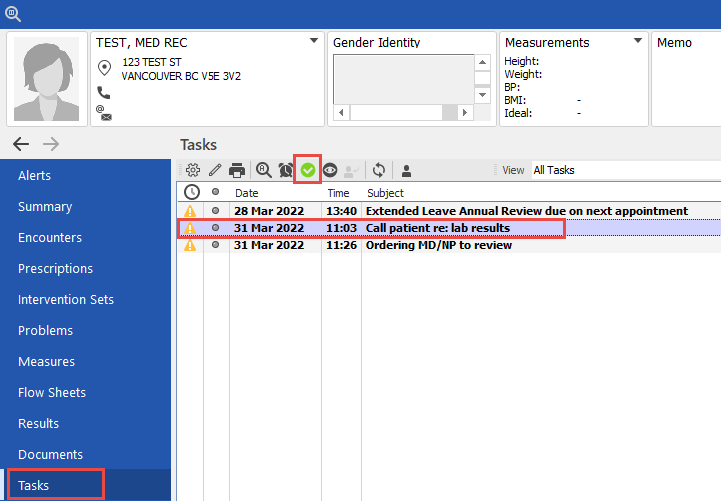Click the alarm clock reminder icon
The height and width of the screenshot is (501, 721).
tap(286, 170)
